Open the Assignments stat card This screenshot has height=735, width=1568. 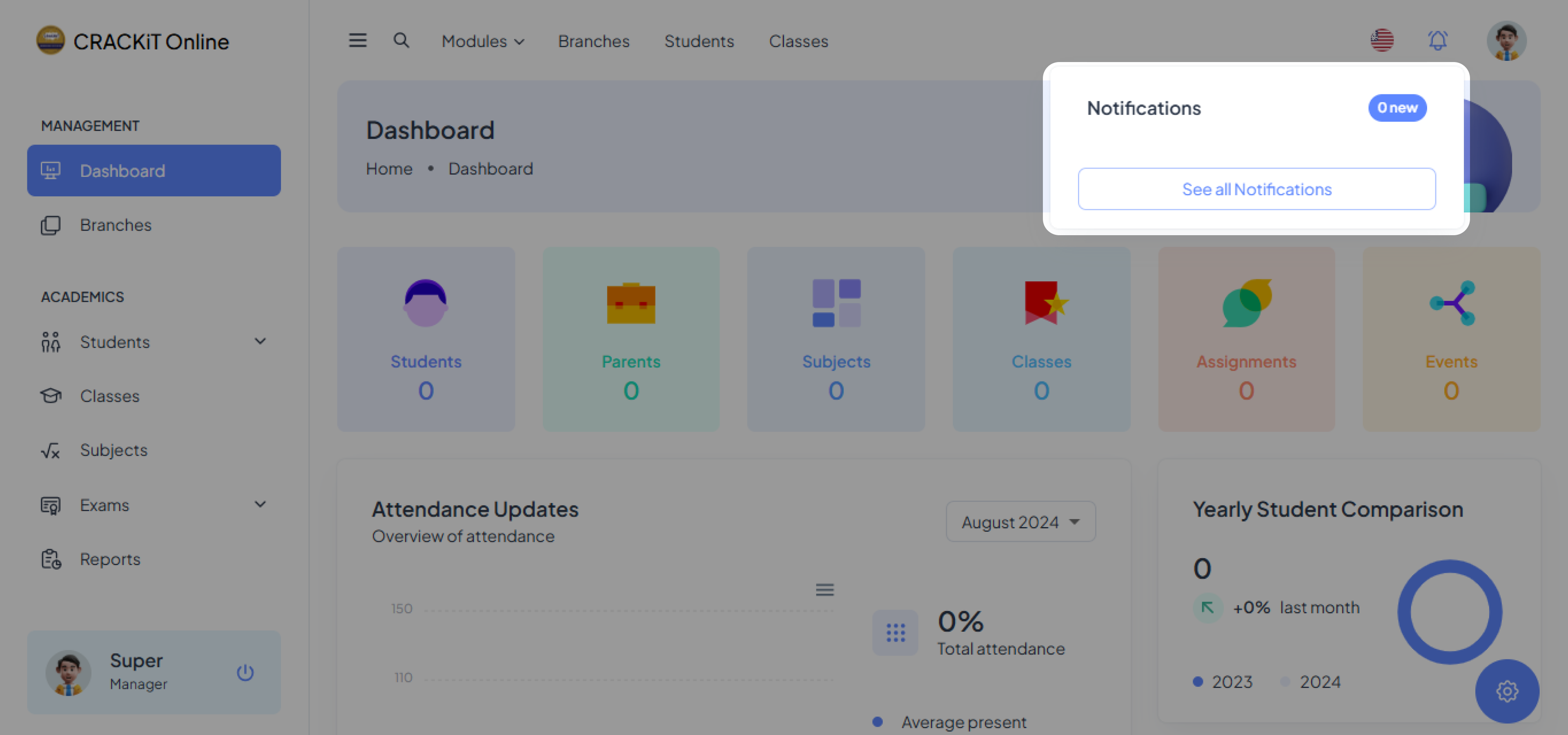[1246, 339]
